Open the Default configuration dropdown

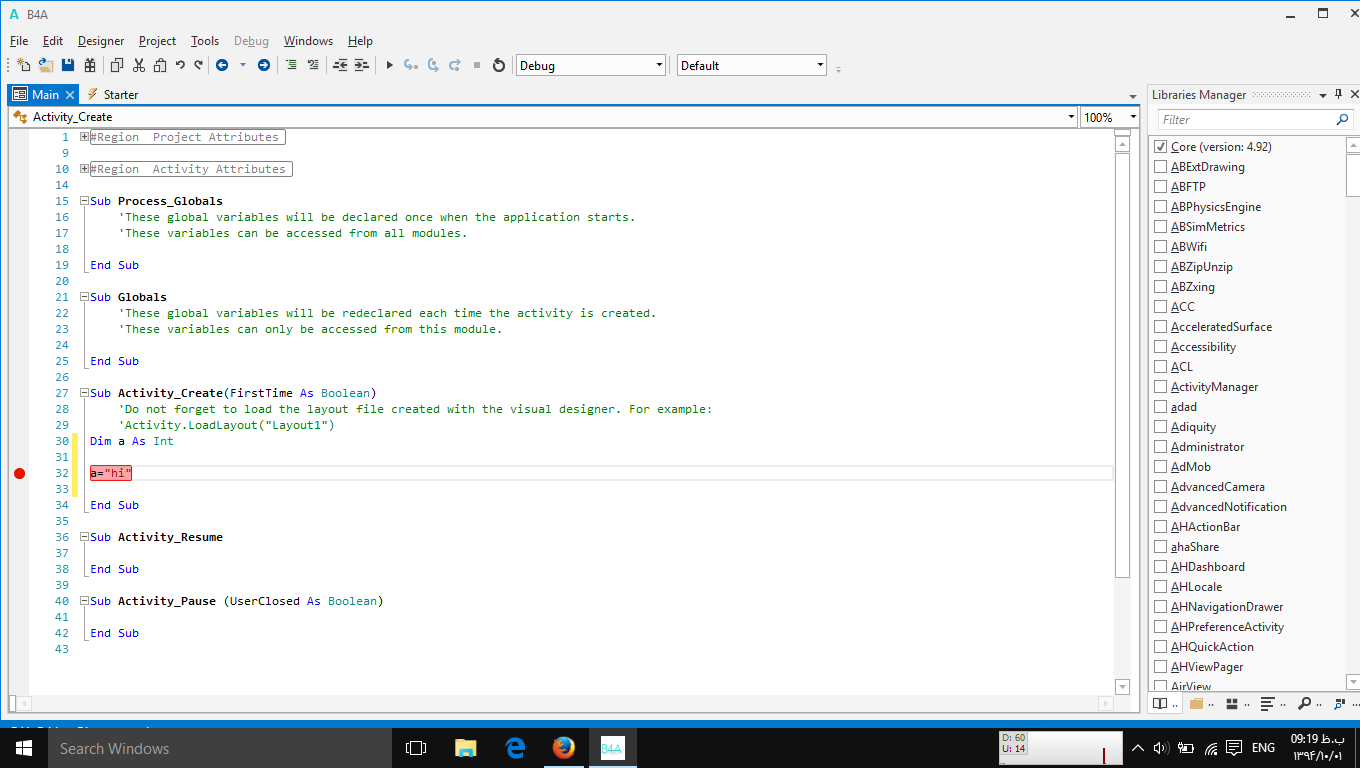pyautogui.click(x=822, y=64)
